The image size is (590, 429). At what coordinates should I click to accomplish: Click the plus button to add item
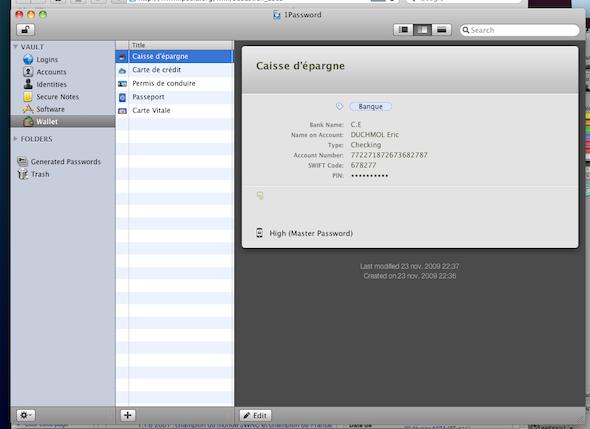(x=128, y=415)
